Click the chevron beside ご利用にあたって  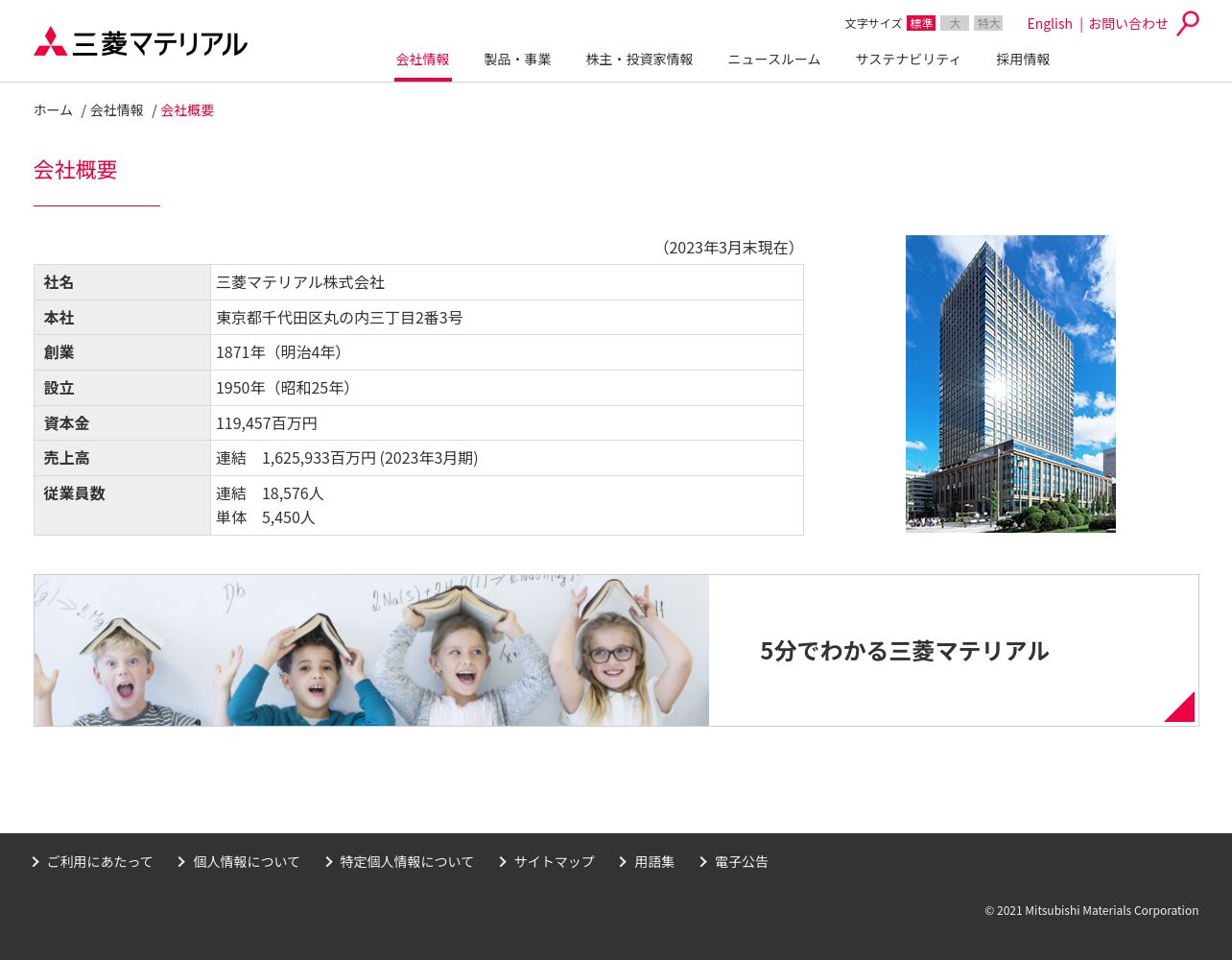tap(36, 862)
